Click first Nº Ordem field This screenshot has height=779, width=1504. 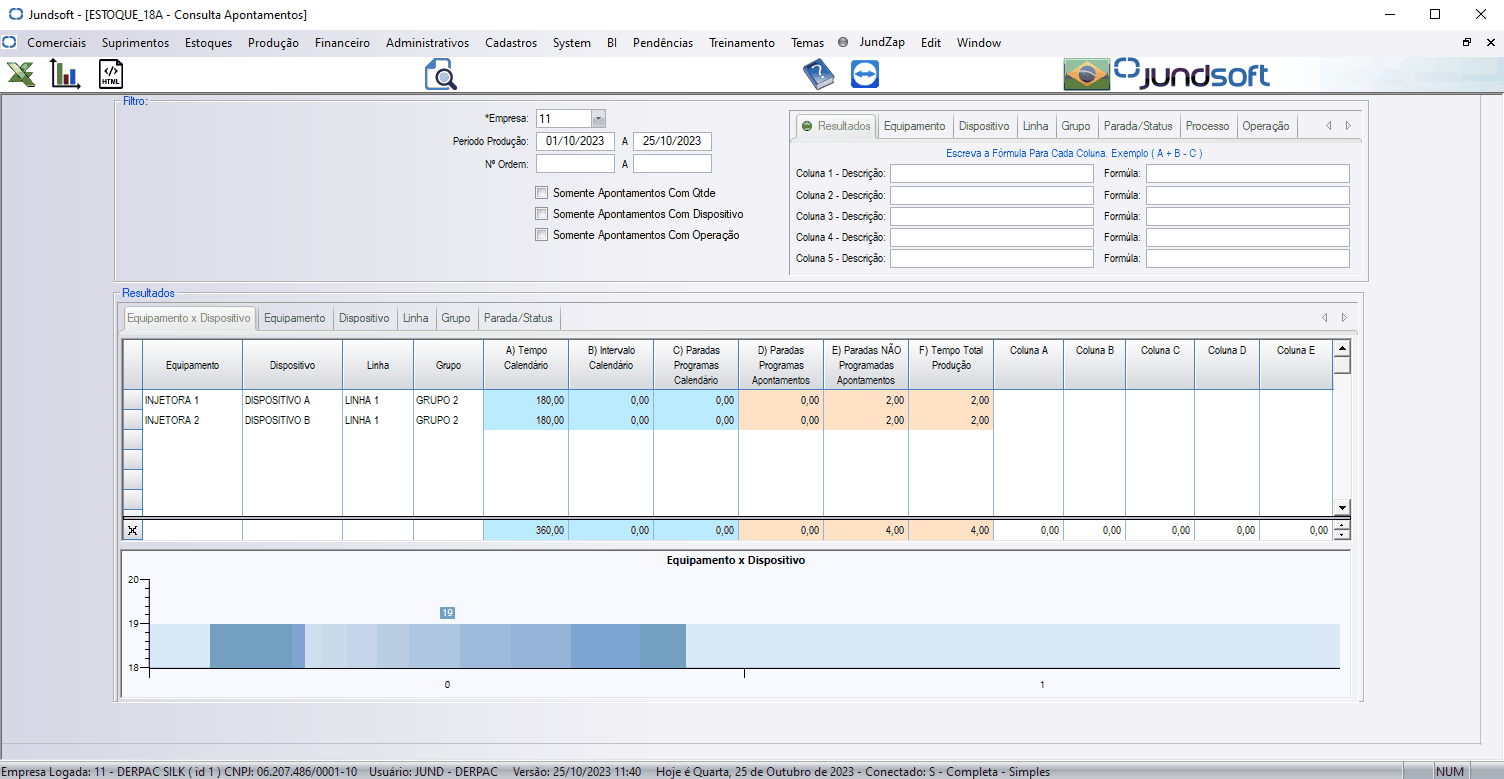pyautogui.click(x=575, y=163)
